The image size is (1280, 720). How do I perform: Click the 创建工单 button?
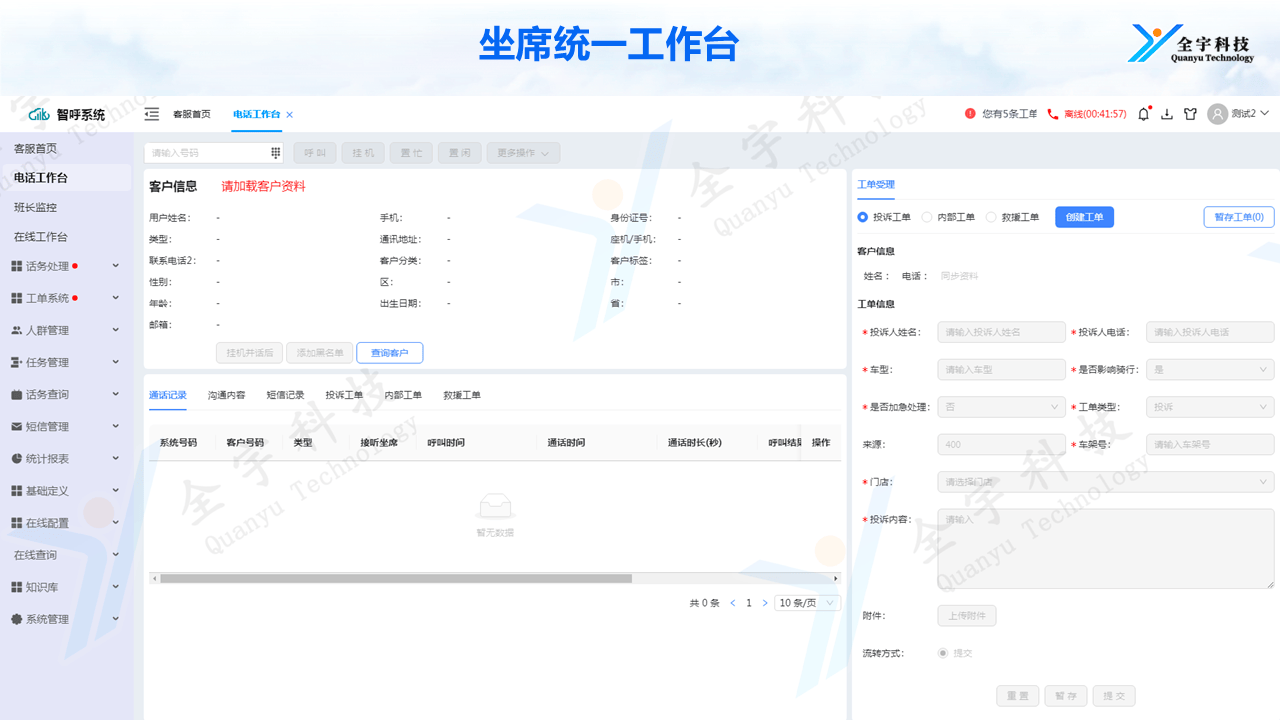pyautogui.click(x=1084, y=217)
